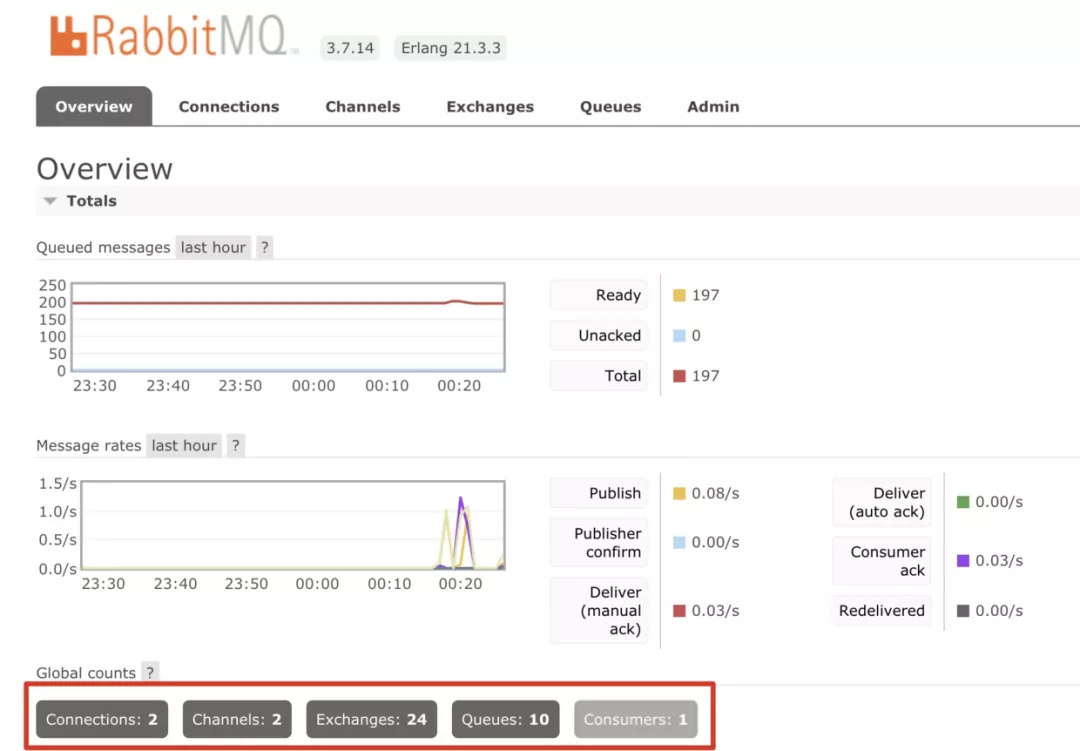Open help for Global counts
This screenshot has height=751, width=1080.
(x=150, y=672)
